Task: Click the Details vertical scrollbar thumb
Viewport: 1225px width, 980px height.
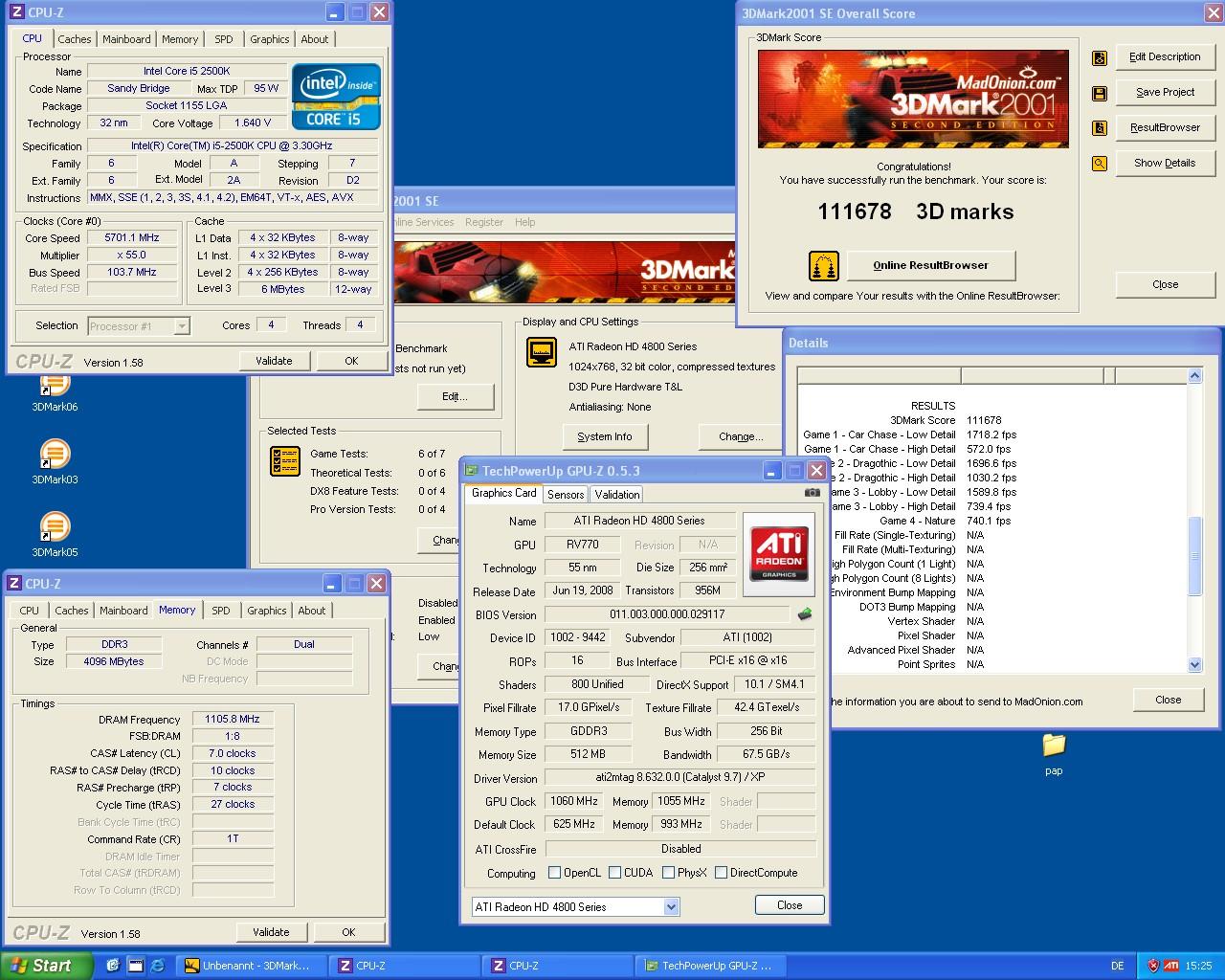Action: (x=1194, y=557)
